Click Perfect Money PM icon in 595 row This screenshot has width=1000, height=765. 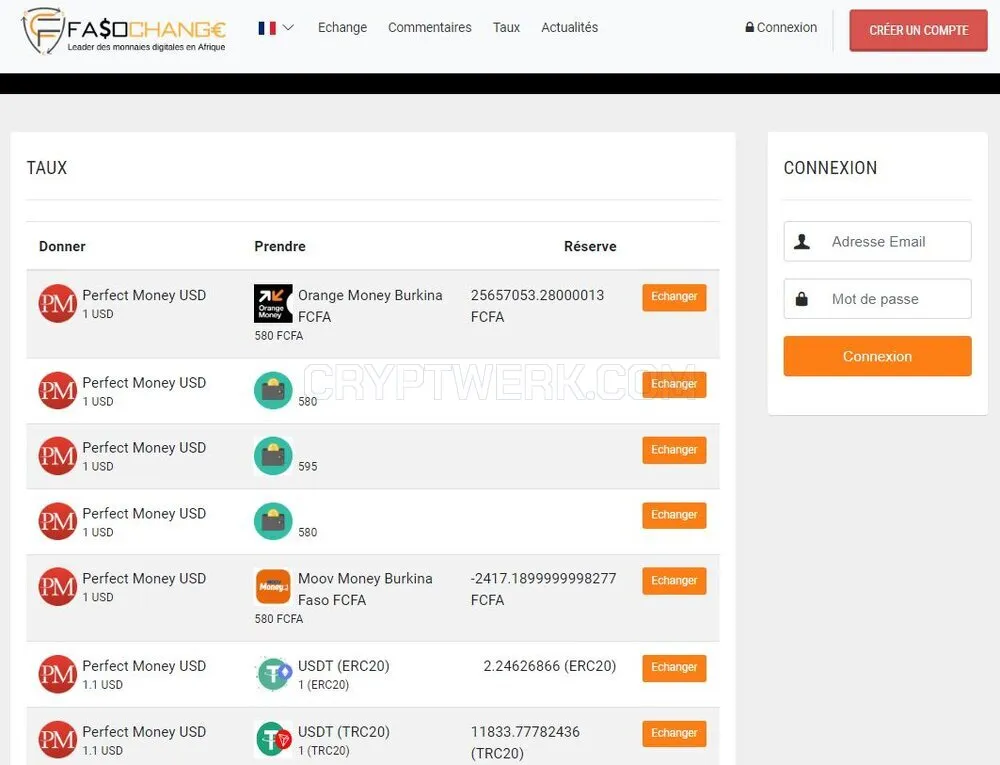57,456
